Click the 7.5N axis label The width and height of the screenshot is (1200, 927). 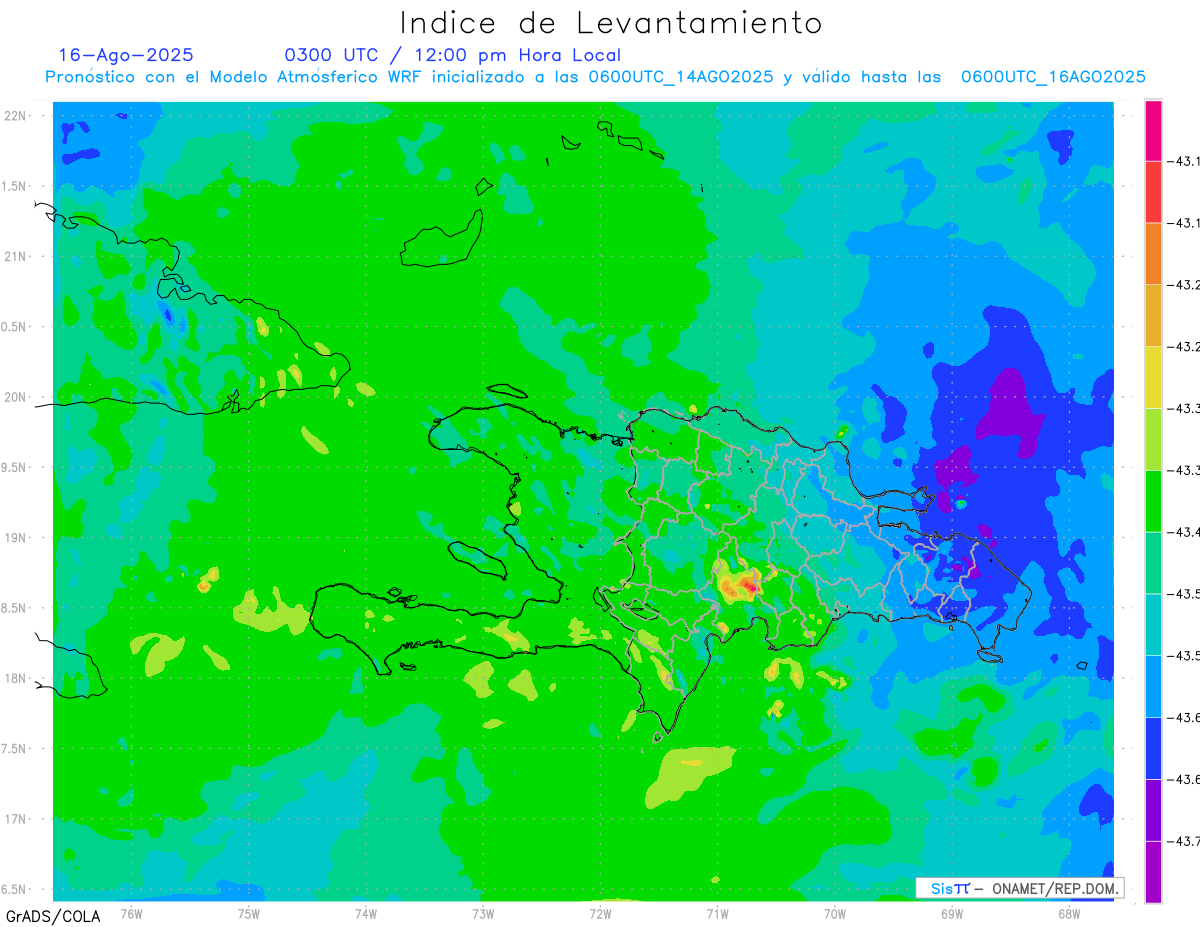(x=14, y=748)
